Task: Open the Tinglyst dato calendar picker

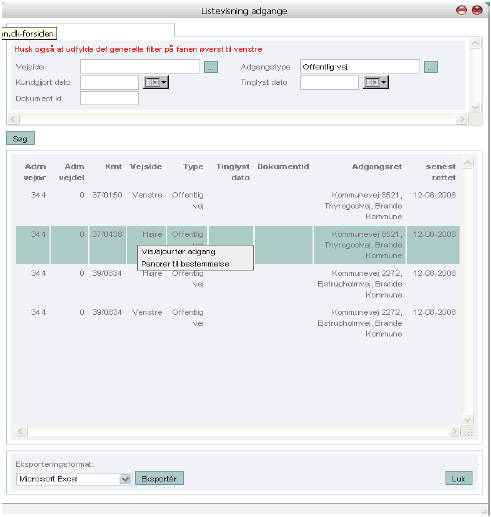Action: (x=376, y=82)
